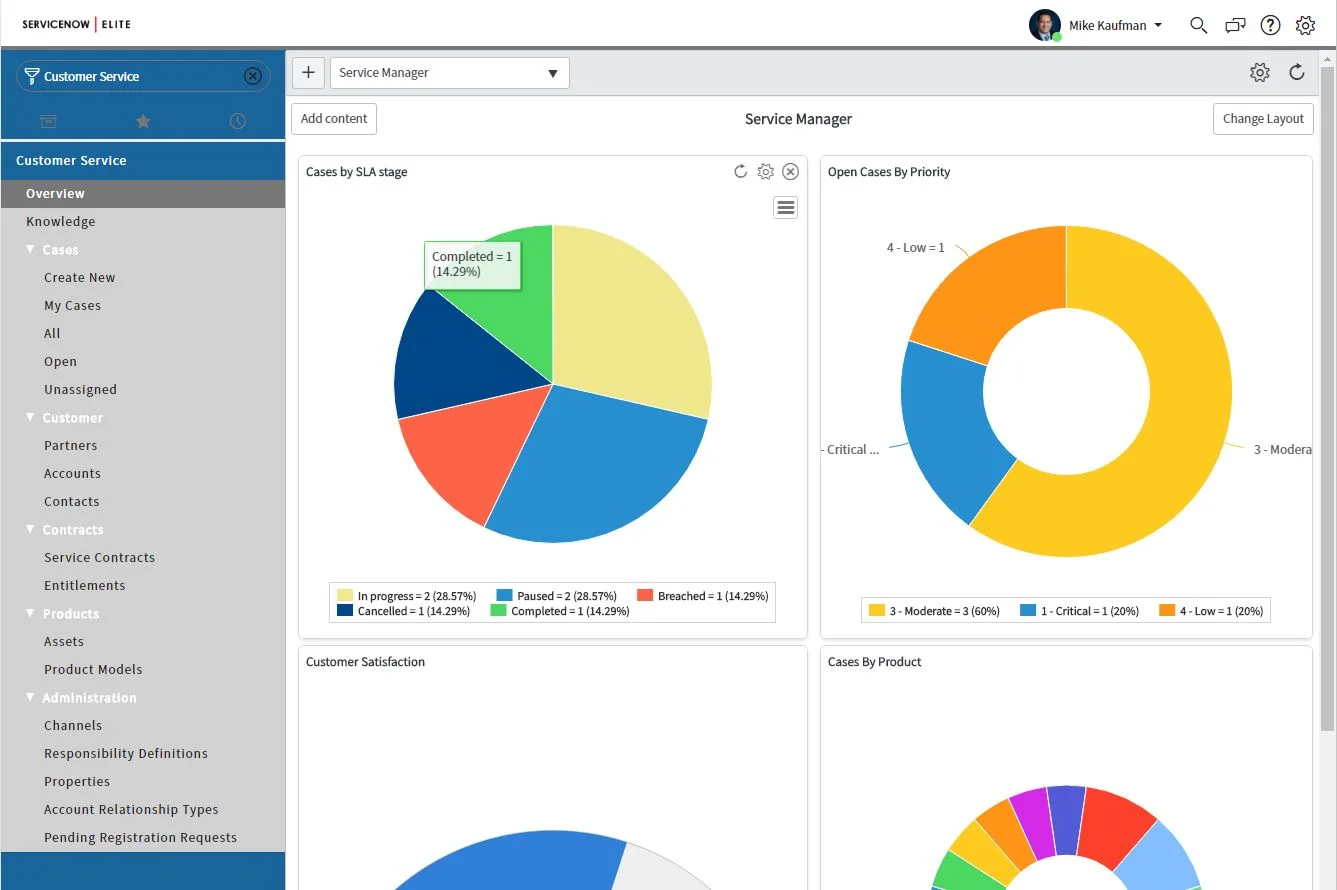Show recent history via the clock icon

(237, 120)
